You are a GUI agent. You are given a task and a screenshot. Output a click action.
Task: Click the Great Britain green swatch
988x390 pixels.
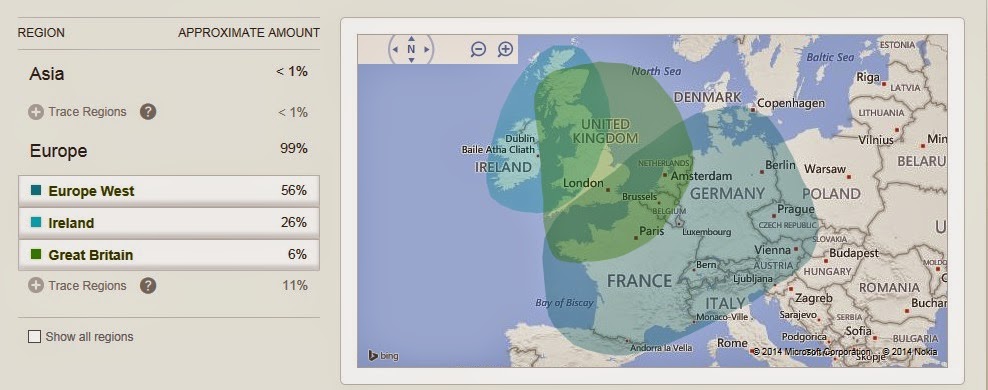pyautogui.click(x=36, y=254)
